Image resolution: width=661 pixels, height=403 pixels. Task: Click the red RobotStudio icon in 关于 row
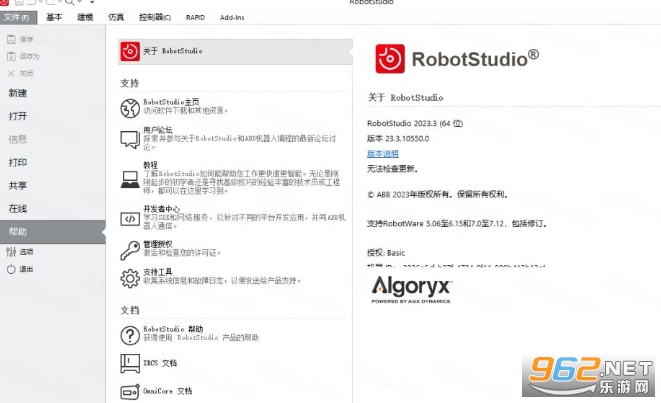(x=130, y=51)
